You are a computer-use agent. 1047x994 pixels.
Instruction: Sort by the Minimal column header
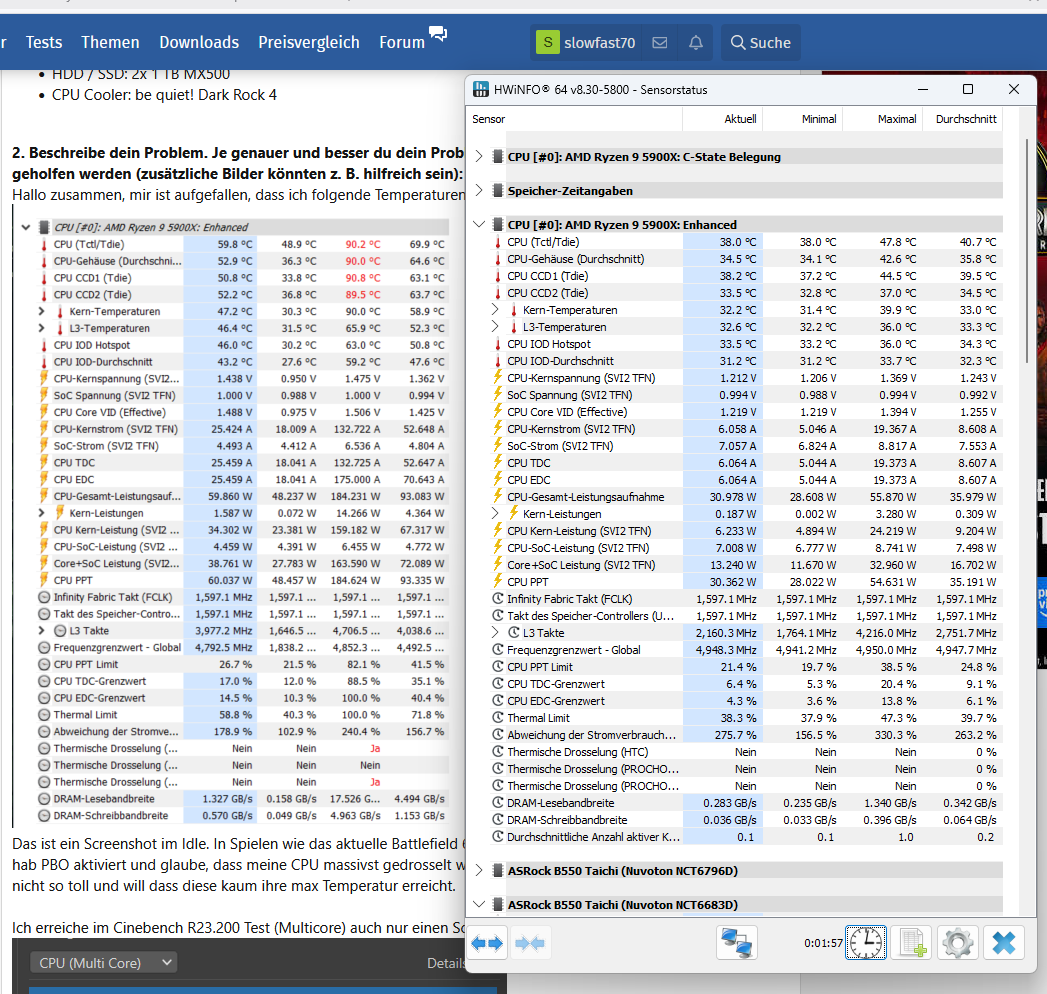point(803,119)
